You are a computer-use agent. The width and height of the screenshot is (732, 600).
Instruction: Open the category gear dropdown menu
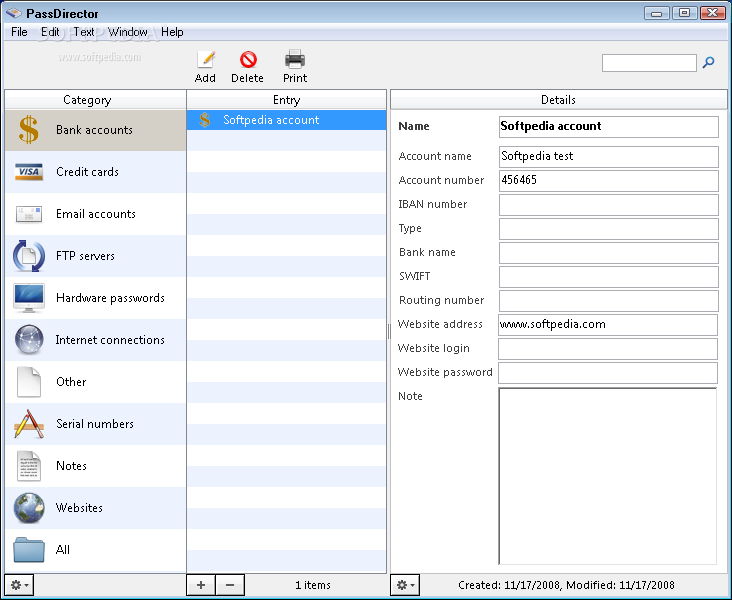pos(19,585)
